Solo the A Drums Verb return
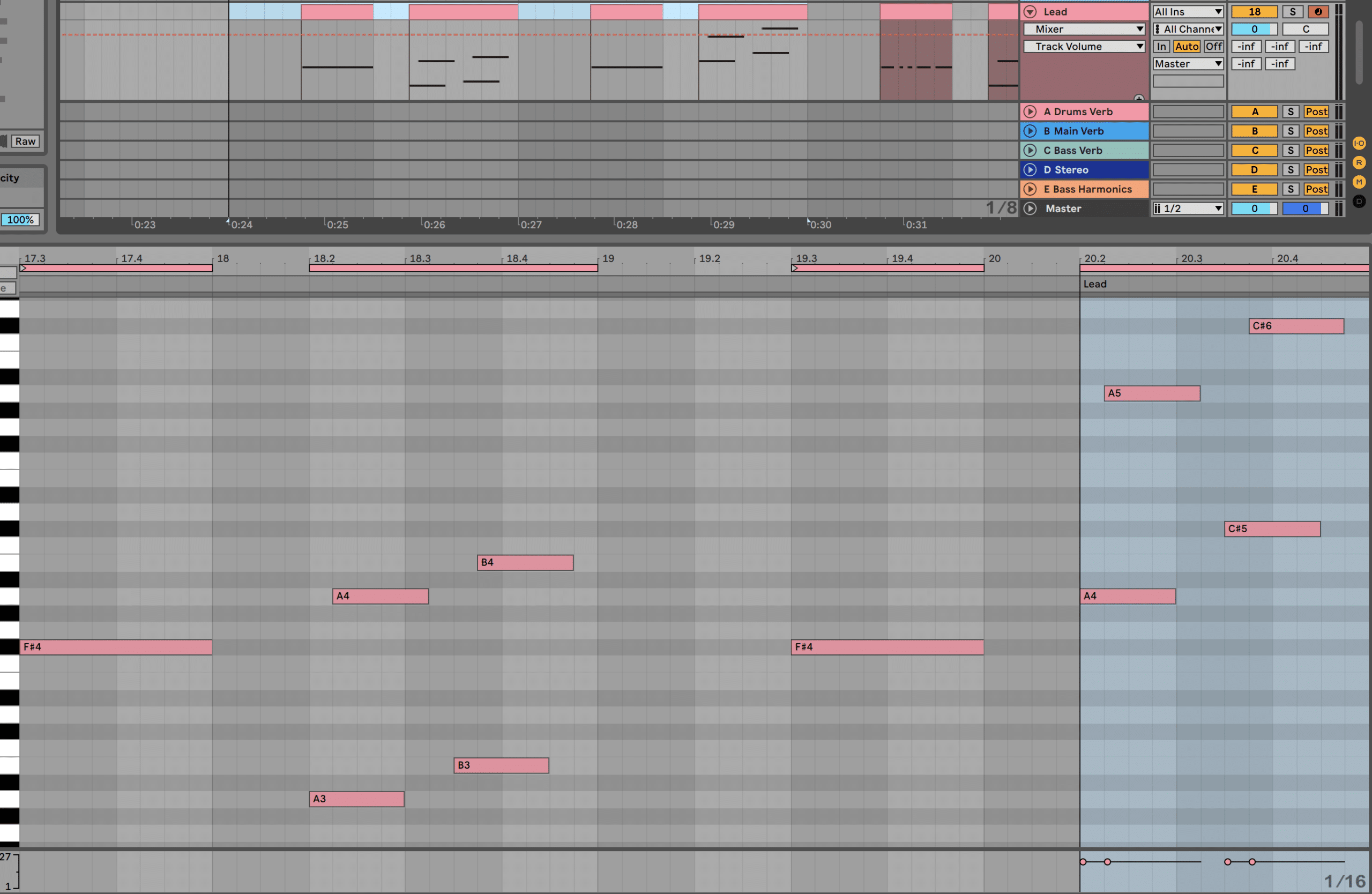 click(x=1291, y=112)
